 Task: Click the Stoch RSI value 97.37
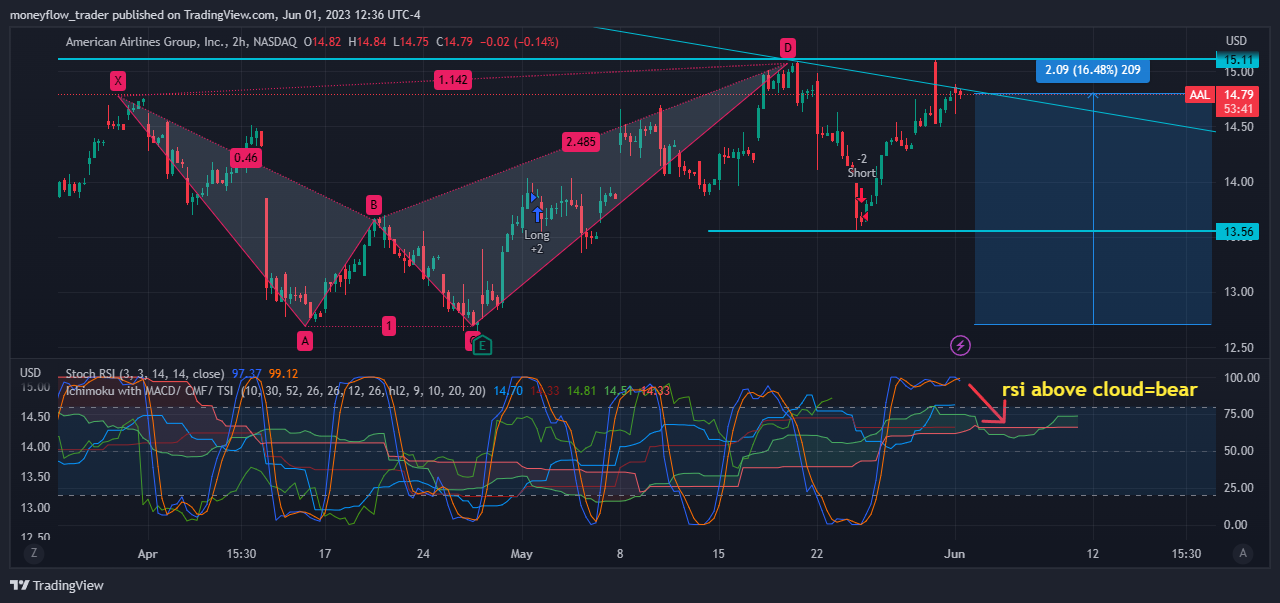246,372
